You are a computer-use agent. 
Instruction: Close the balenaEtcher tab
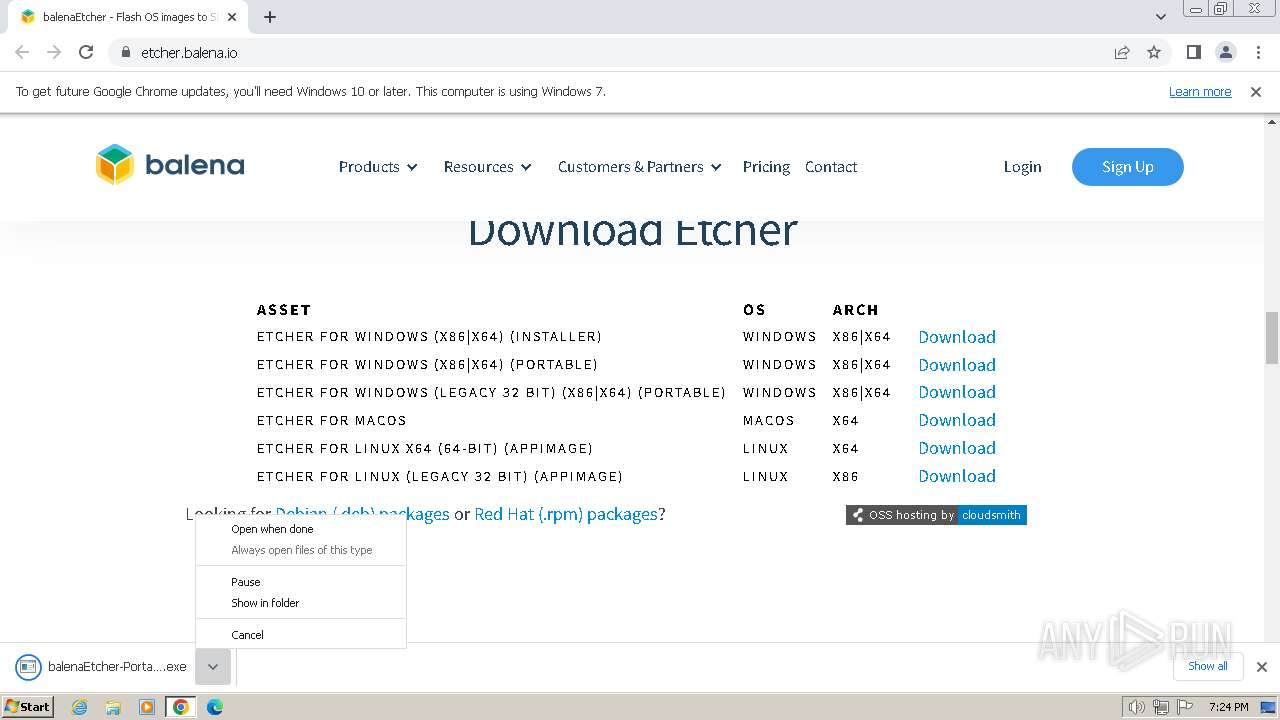coord(233,17)
